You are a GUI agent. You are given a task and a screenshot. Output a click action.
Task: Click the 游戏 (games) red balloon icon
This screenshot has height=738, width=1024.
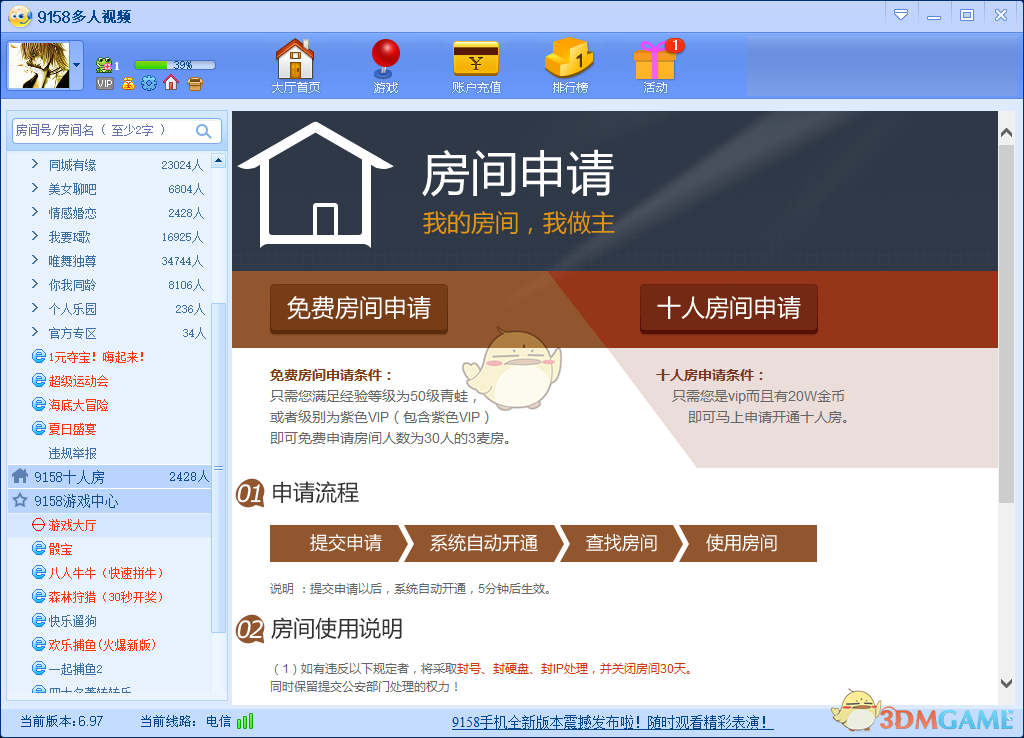(x=385, y=64)
